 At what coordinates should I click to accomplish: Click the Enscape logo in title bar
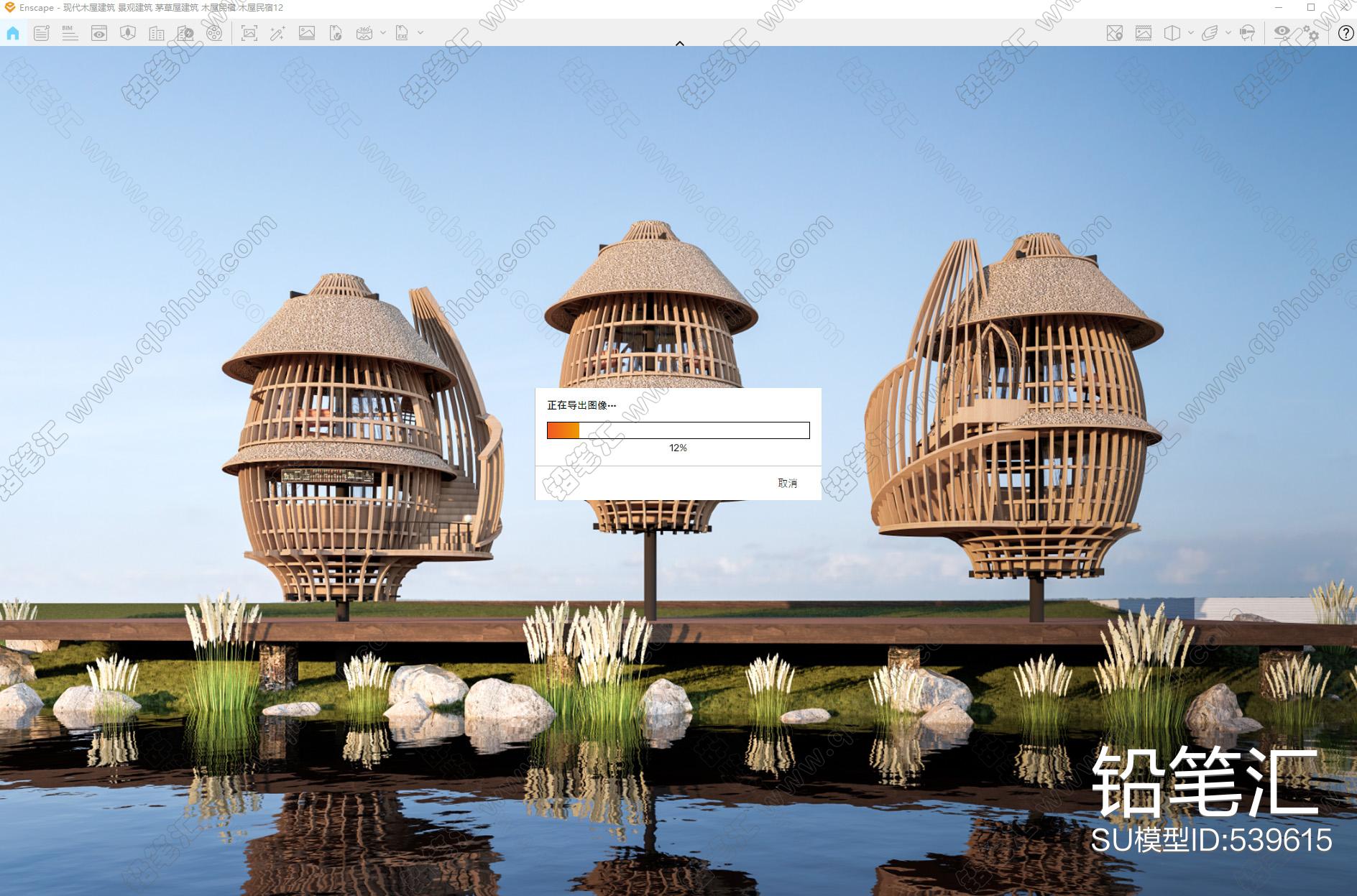9,7
